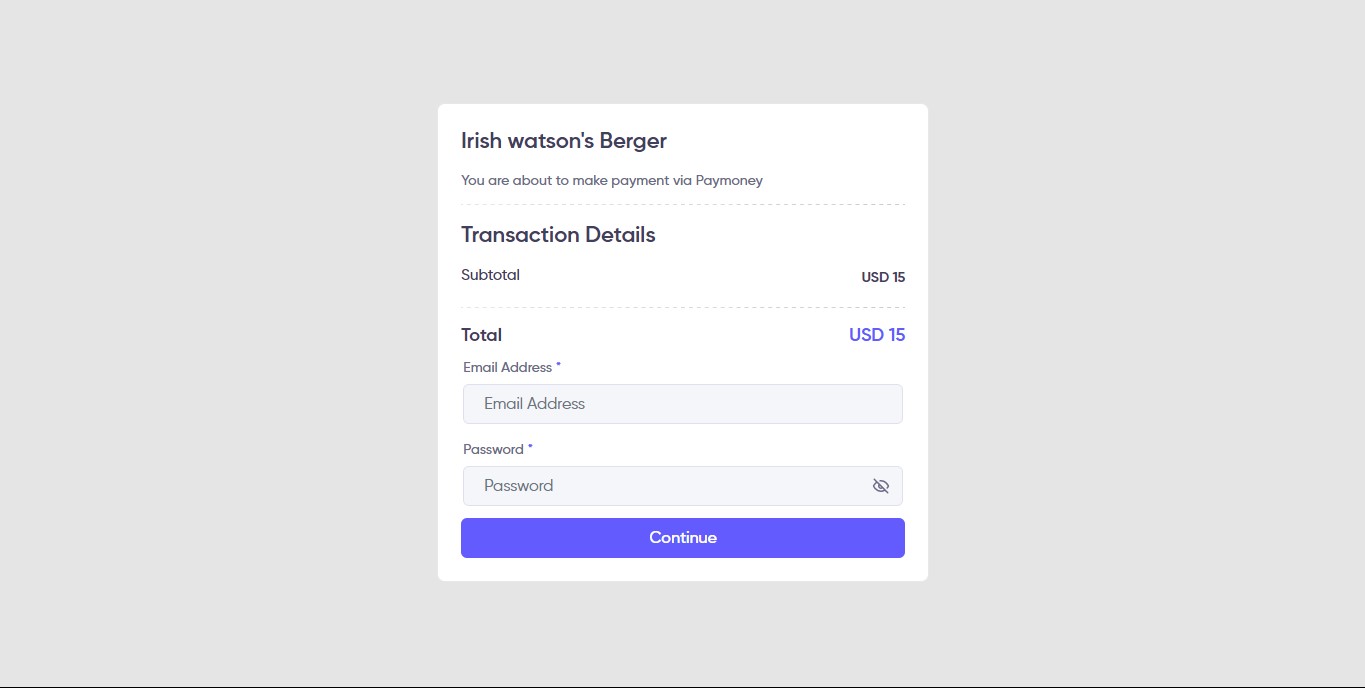This screenshot has height=688, width=1365.
Task: Toggle password visibility eye icon
Action: pyautogui.click(x=880, y=486)
